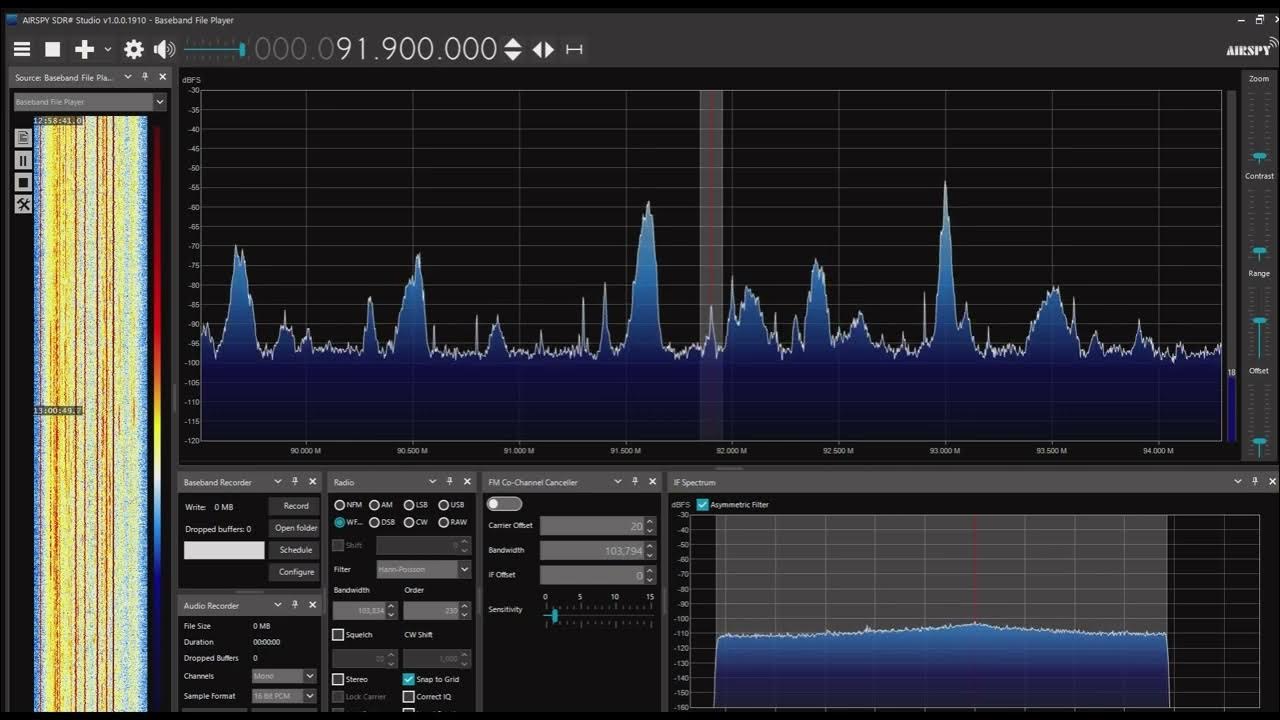Adjust the Sensitivity slider

click(x=598, y=616)
